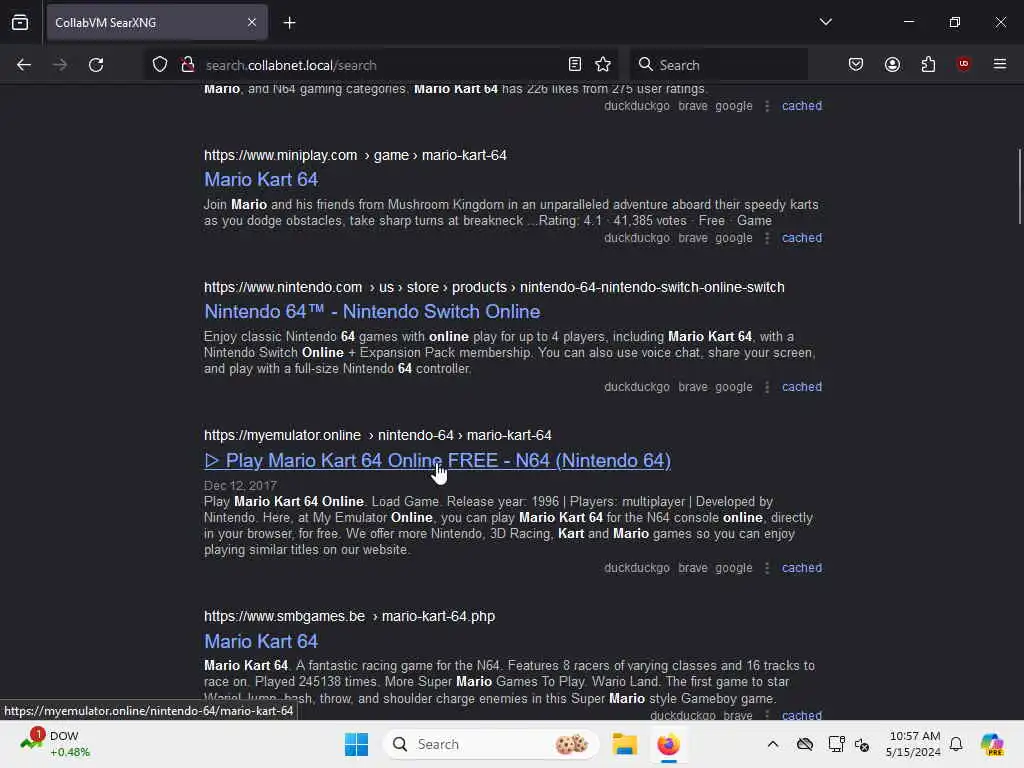Close the CollabVM SearXNG tab
Viewport: 1024px width, 768px height.
click(x=251, y=22)
